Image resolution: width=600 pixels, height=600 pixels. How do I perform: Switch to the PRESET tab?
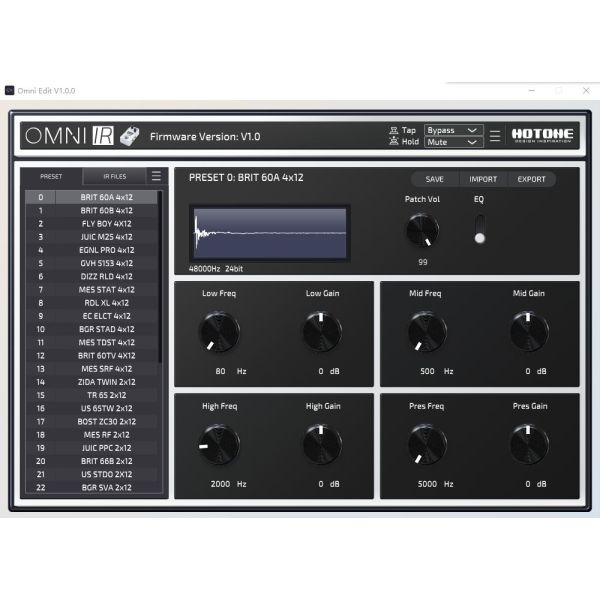tap(51, 176)
